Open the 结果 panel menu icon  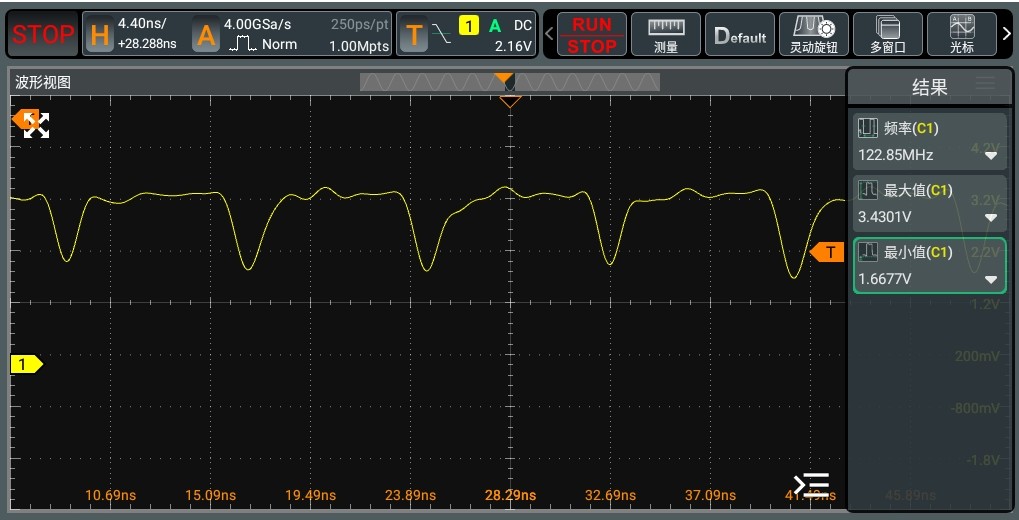click(x=985, y=85)
